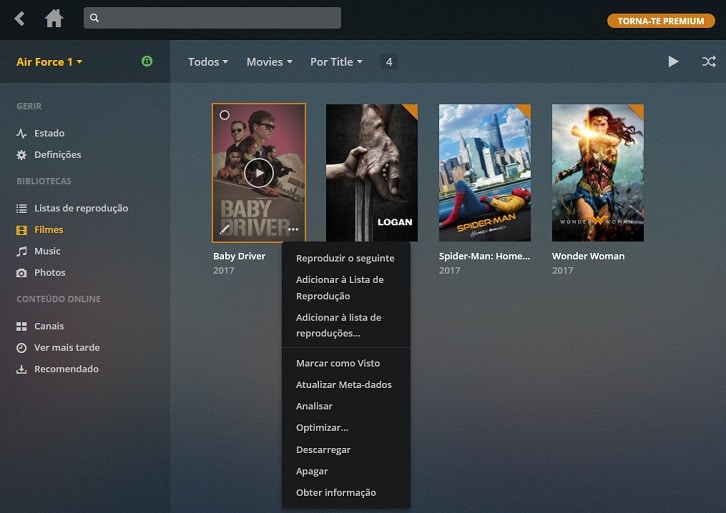
Task: Click the Filmes film strip icon
Action: point(21,230)
